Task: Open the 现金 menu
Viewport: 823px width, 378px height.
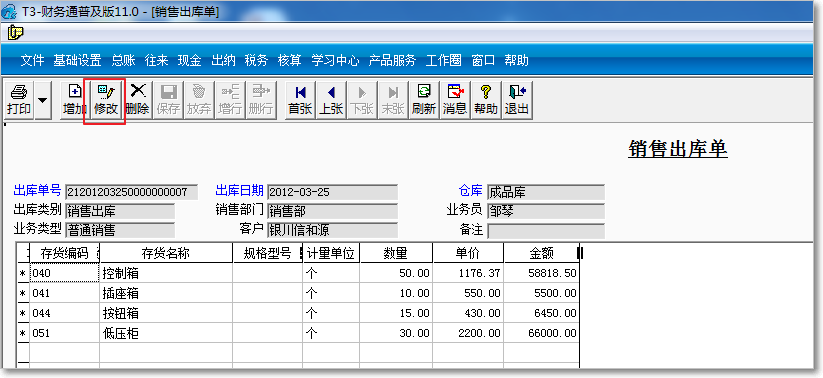Action: (x=189, y=60)
